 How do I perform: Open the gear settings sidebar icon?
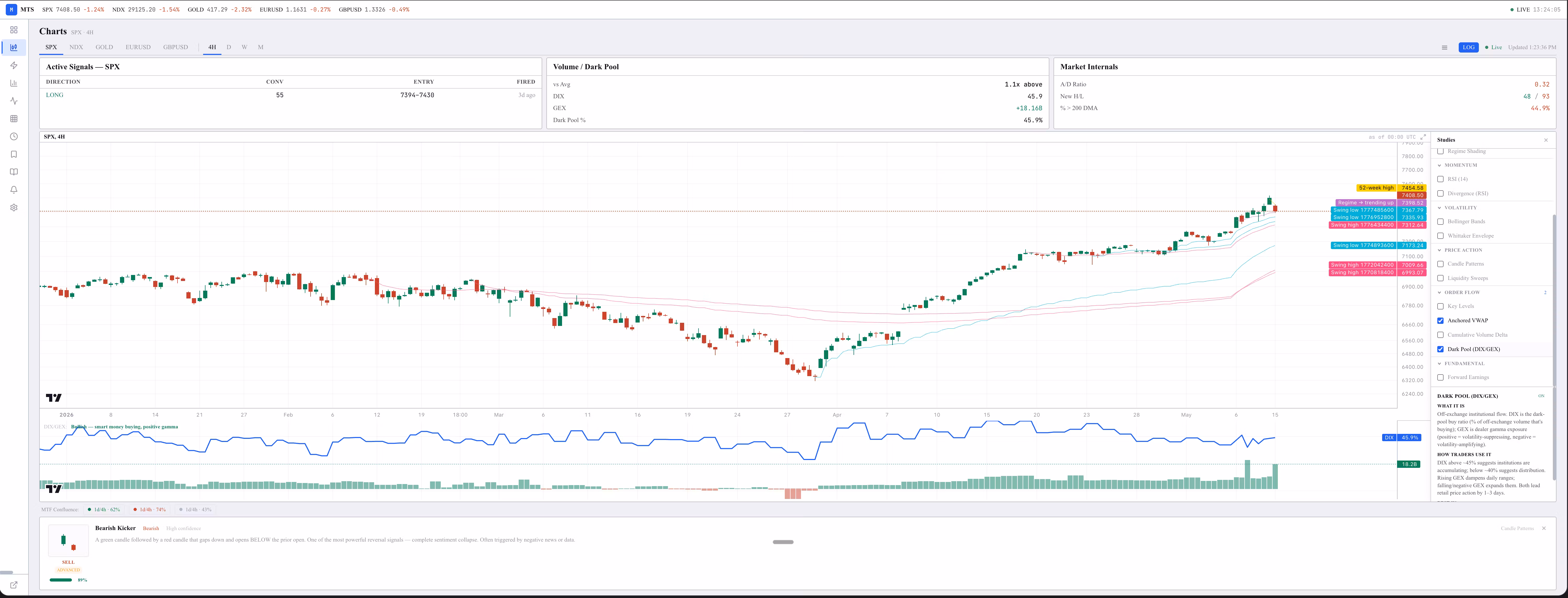click(14, 208)
